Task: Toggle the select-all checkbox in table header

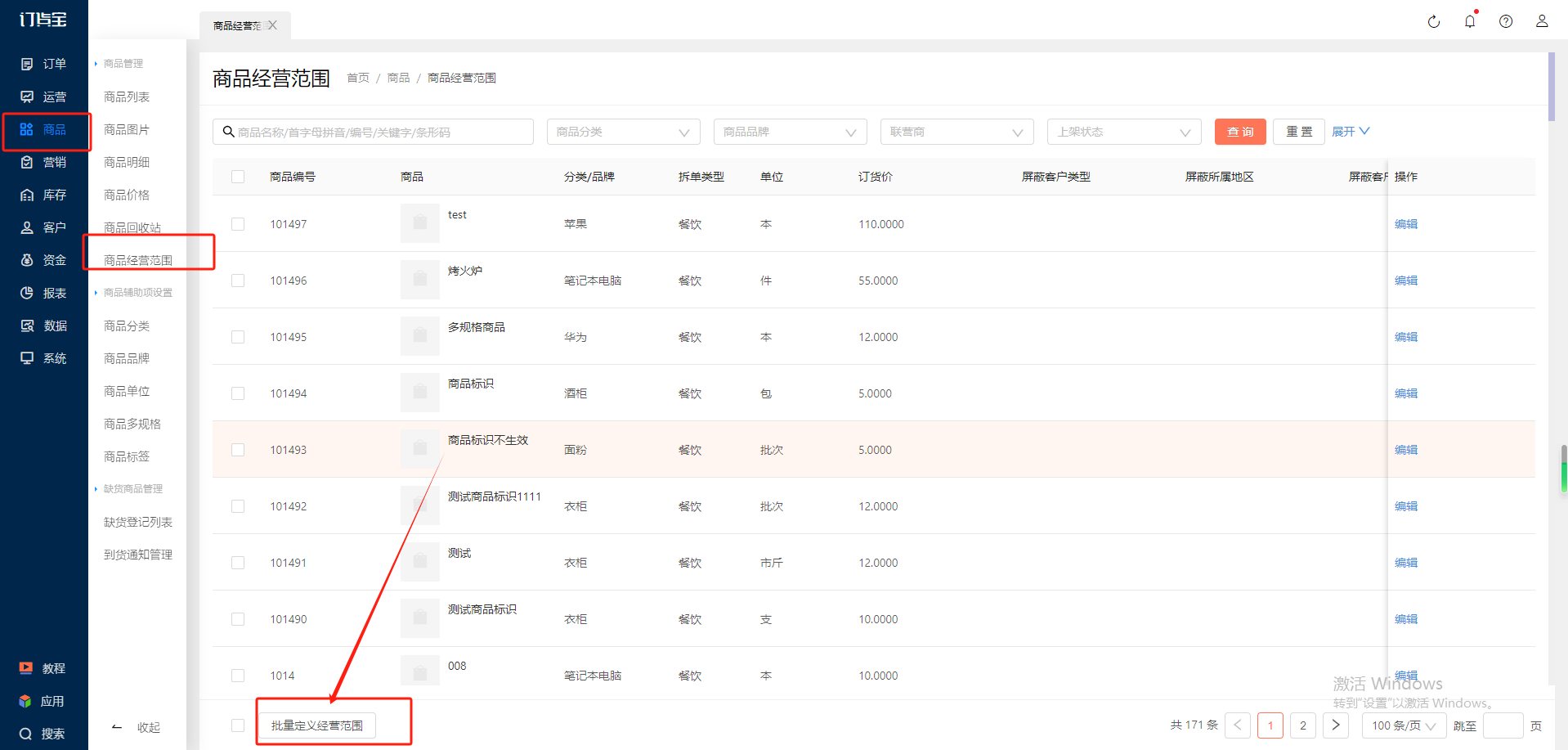Action: pos(238,177)
